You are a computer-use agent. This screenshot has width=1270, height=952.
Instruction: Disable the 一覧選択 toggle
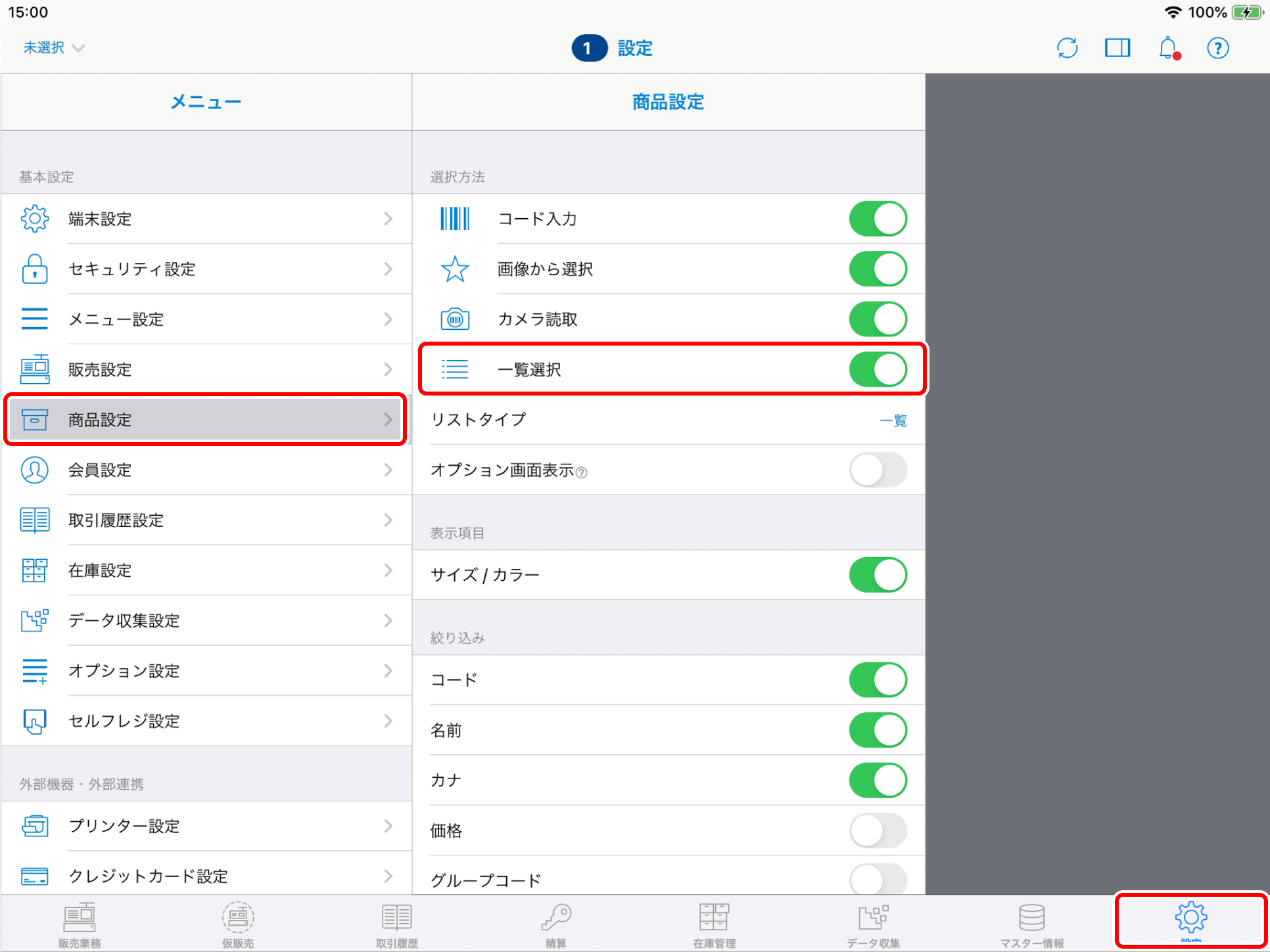(878, 369)
